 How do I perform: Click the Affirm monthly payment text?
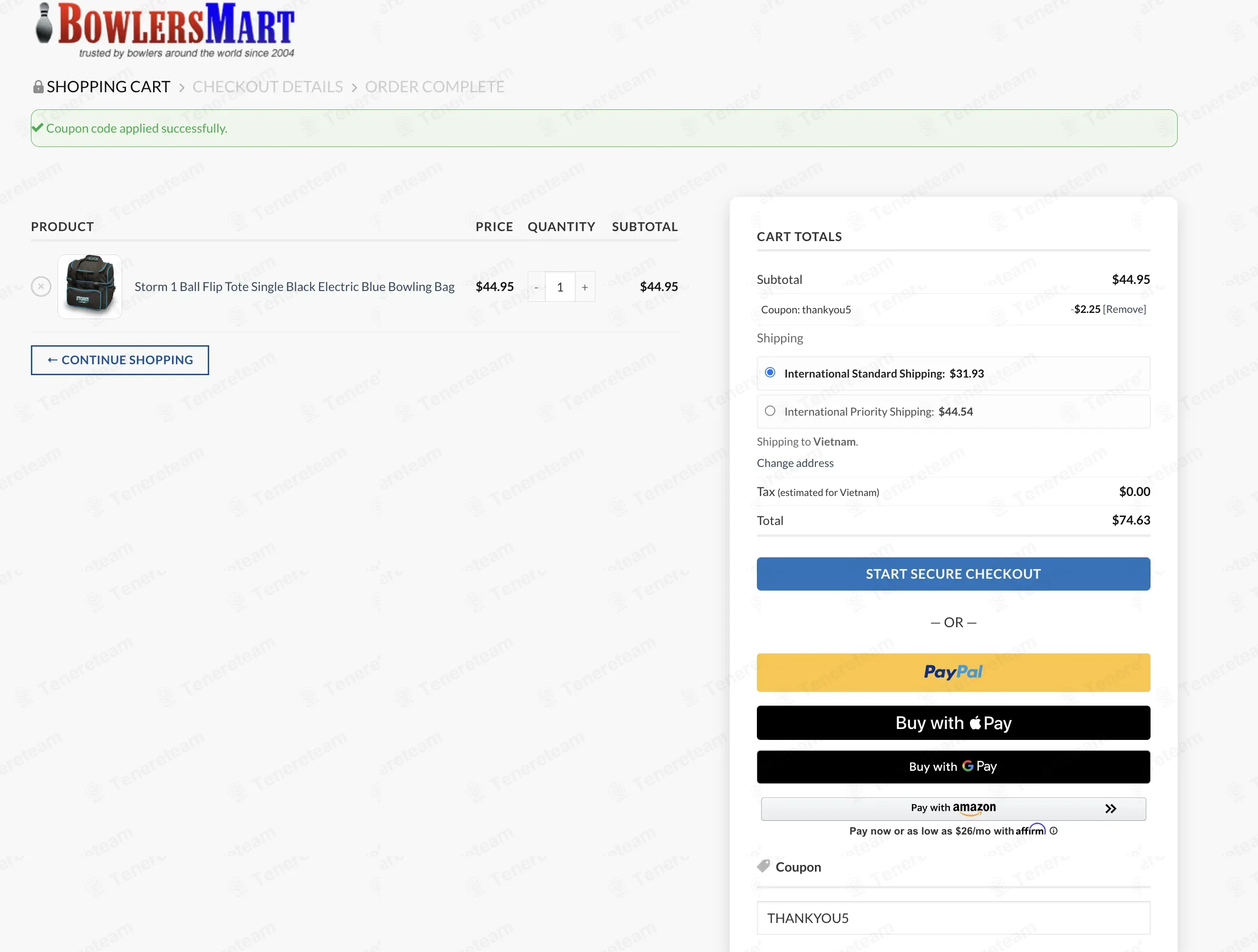pyautogui.click(x=947, y=831)
